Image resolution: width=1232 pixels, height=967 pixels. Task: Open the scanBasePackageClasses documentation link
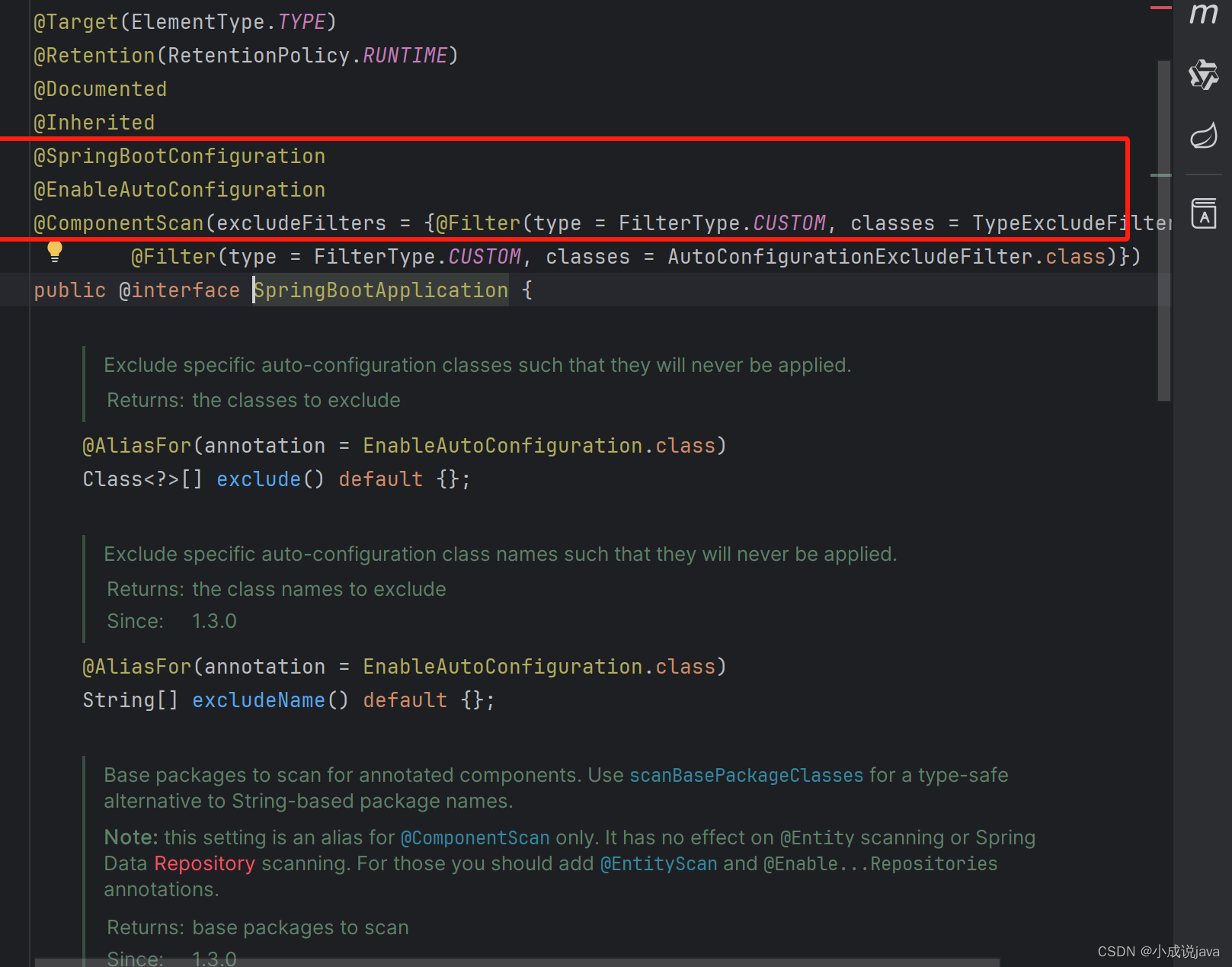click(x=745, y=775)
